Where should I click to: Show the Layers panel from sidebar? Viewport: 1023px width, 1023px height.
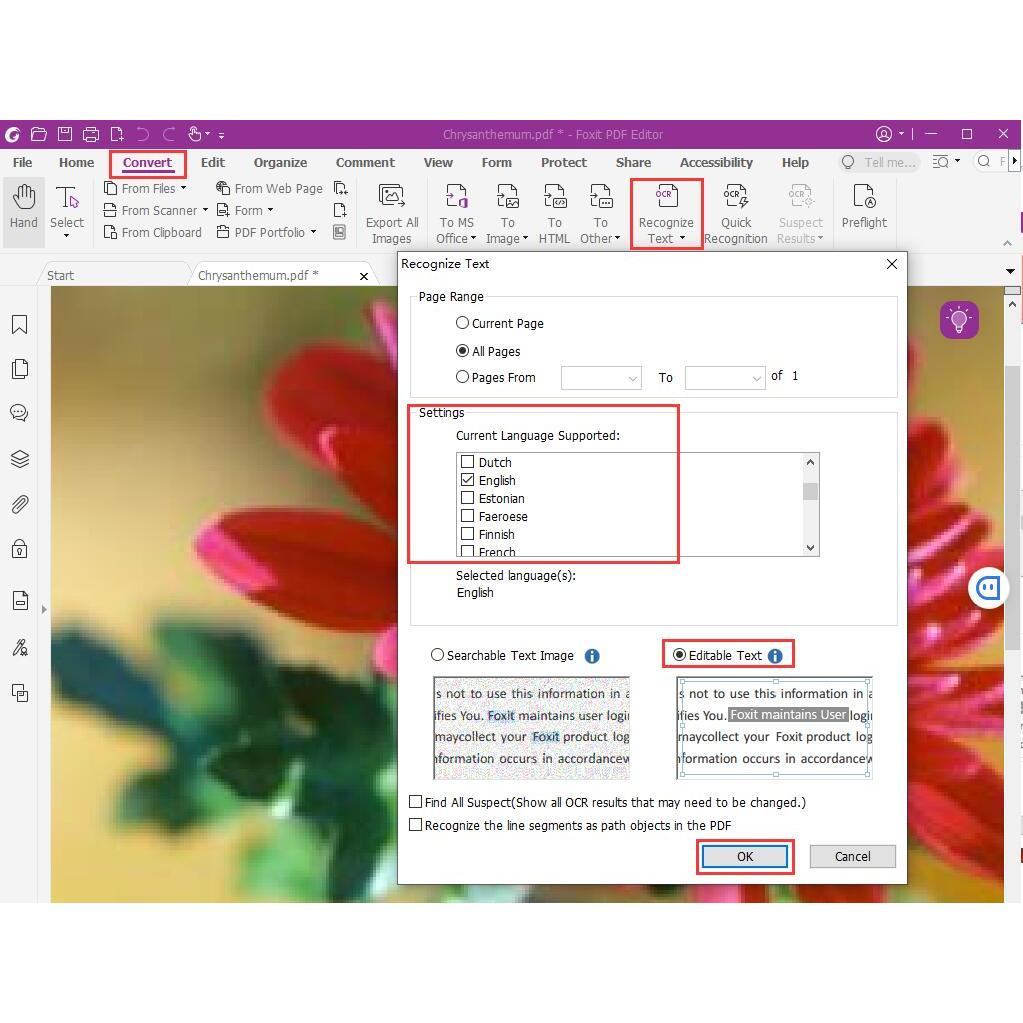pyautogui.click(x=19, y=459)
